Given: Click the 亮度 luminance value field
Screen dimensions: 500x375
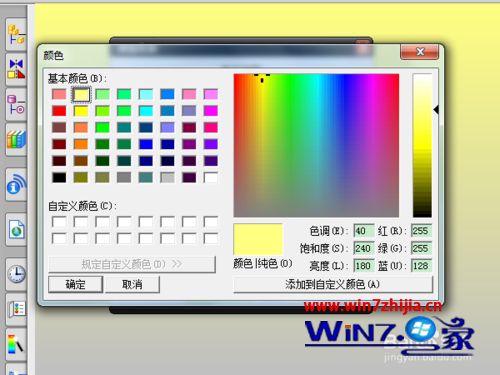Looking at the screenshot, I should click(363, 266).
